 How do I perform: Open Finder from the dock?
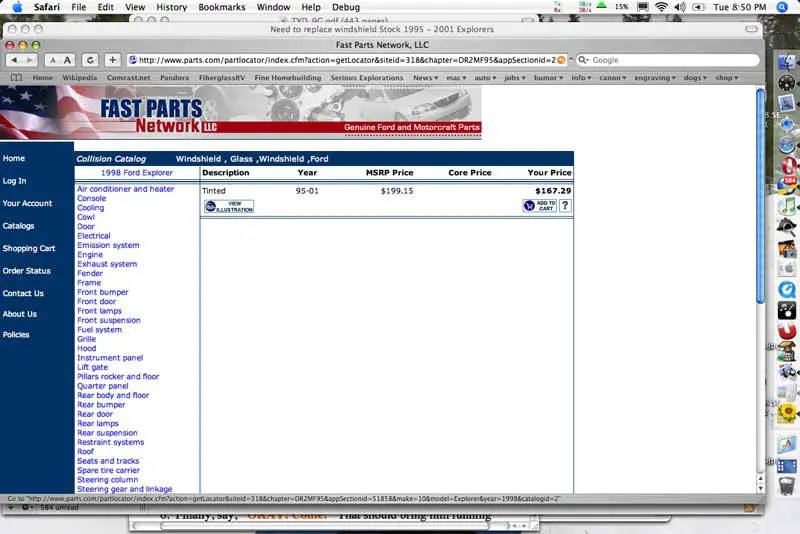click(787, 62)
